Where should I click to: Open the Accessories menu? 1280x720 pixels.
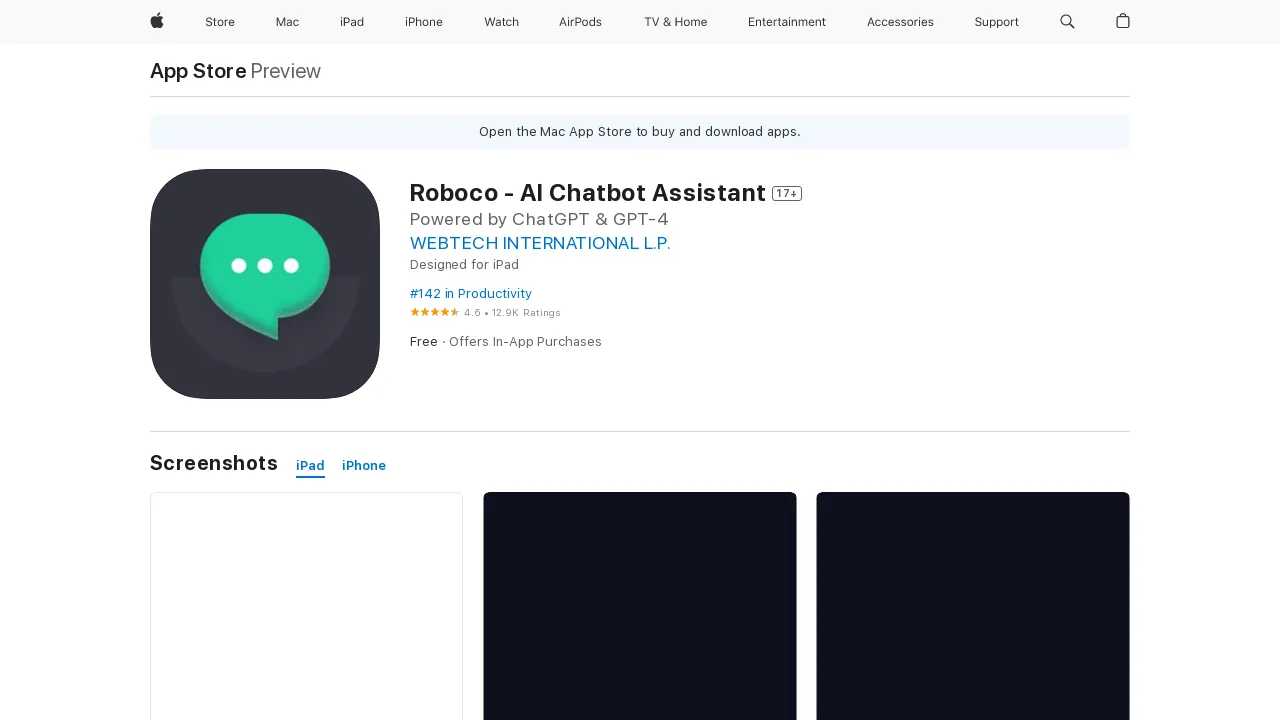coord(900,22)
